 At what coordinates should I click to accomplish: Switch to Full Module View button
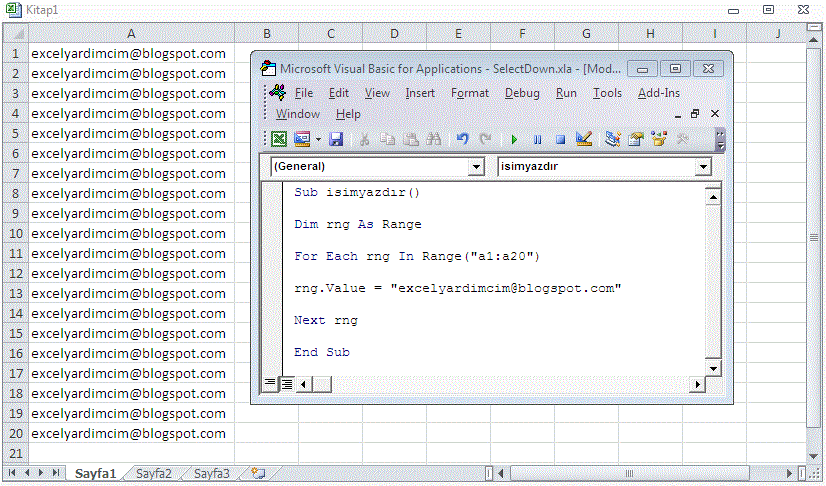pyautogui.click(x=287, y=384)
